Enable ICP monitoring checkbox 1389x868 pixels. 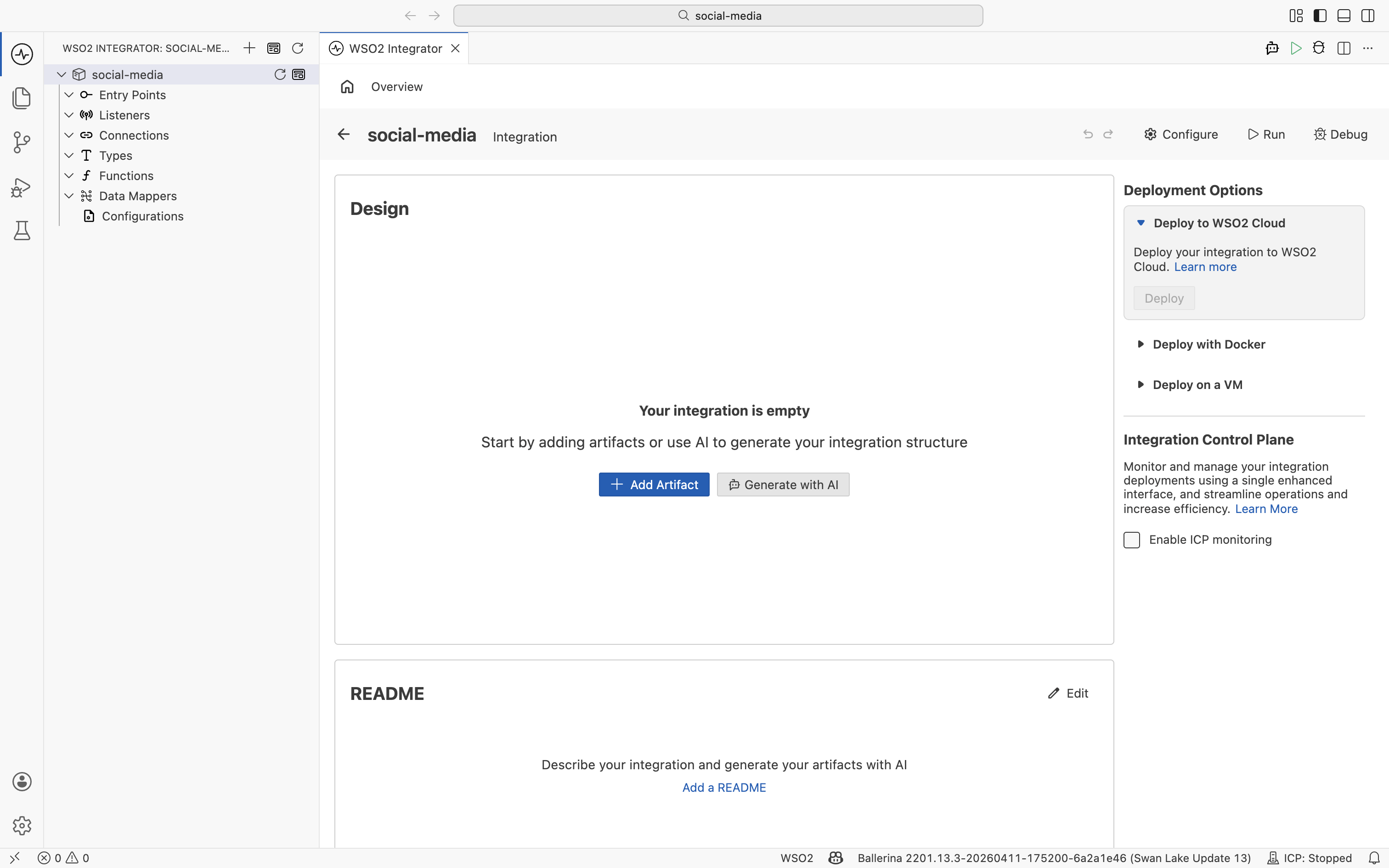tap(1131, 540)
